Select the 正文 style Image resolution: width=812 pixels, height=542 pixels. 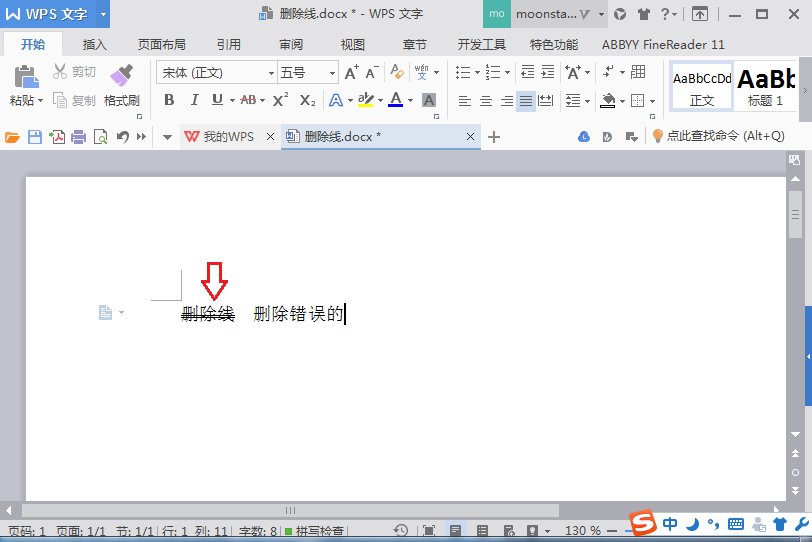(x=702, y=86)
